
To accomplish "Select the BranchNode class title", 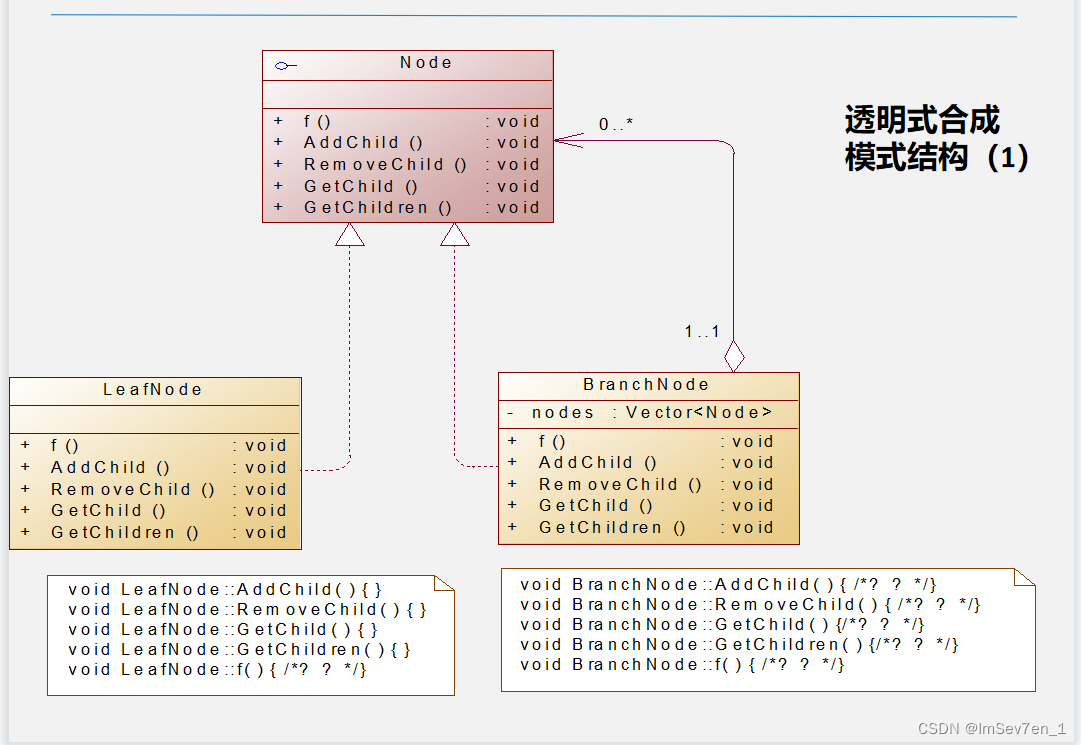I will 646,385.
